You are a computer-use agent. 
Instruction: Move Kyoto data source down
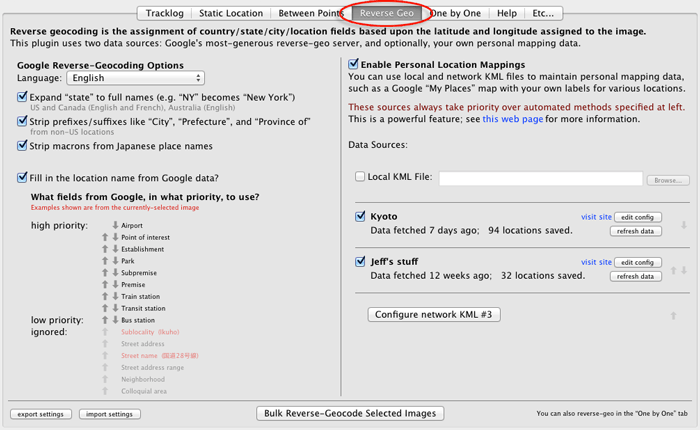(x=683, y=225)
